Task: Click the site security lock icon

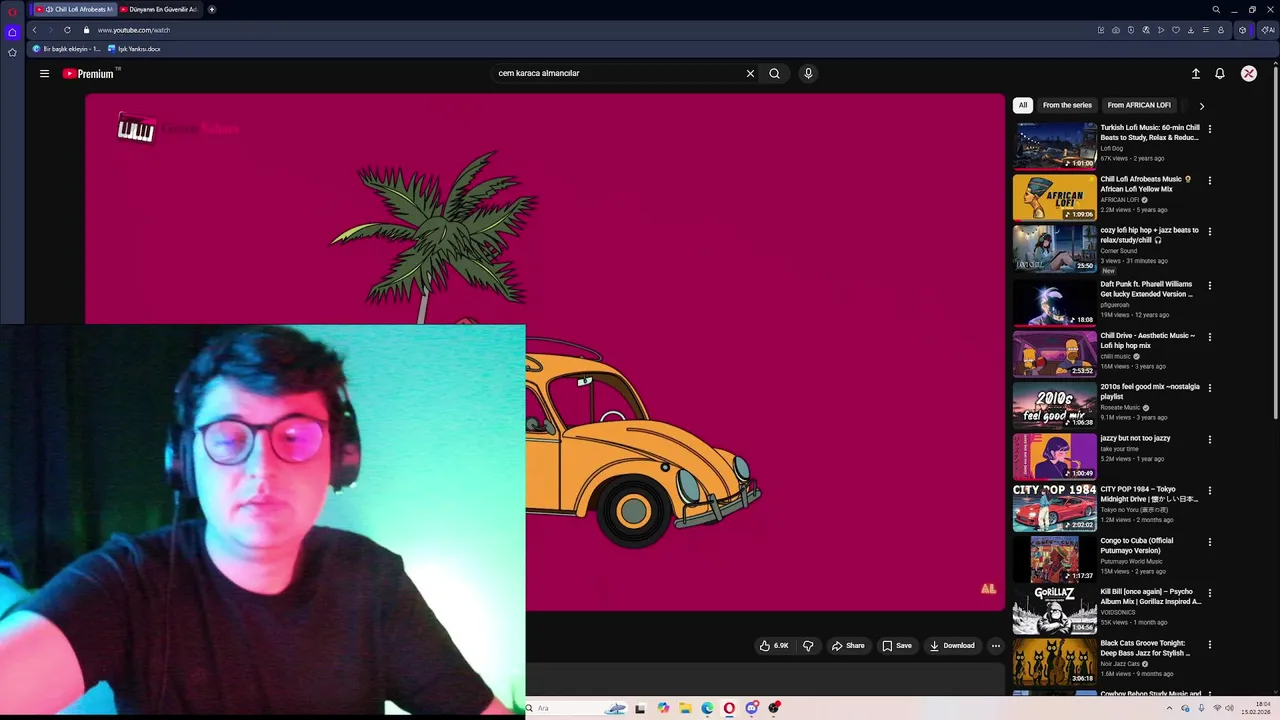Action: (x=86, y=30)
